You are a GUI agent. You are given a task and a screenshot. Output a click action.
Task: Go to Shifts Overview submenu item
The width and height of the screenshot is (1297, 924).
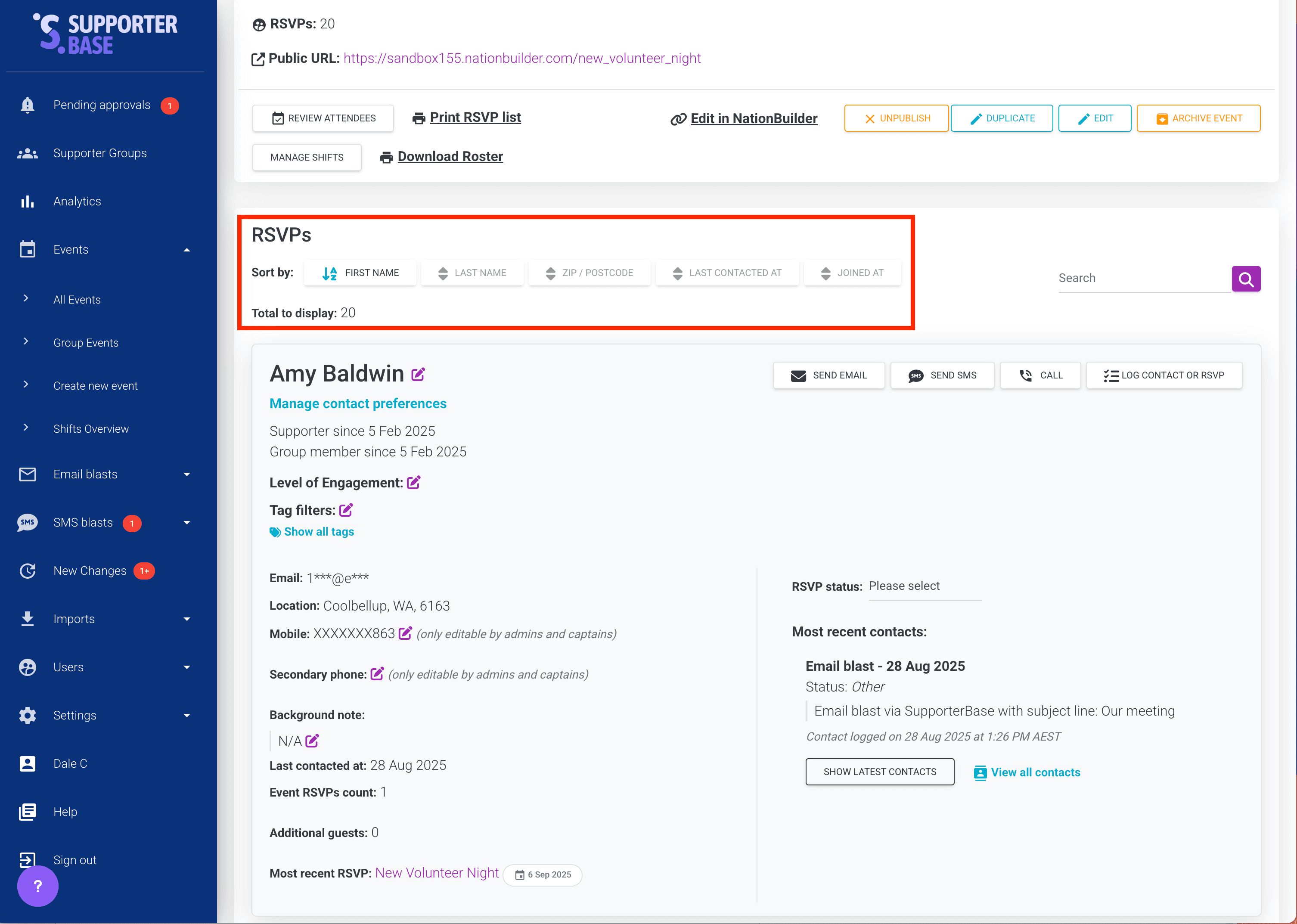(x=91, y=429)
